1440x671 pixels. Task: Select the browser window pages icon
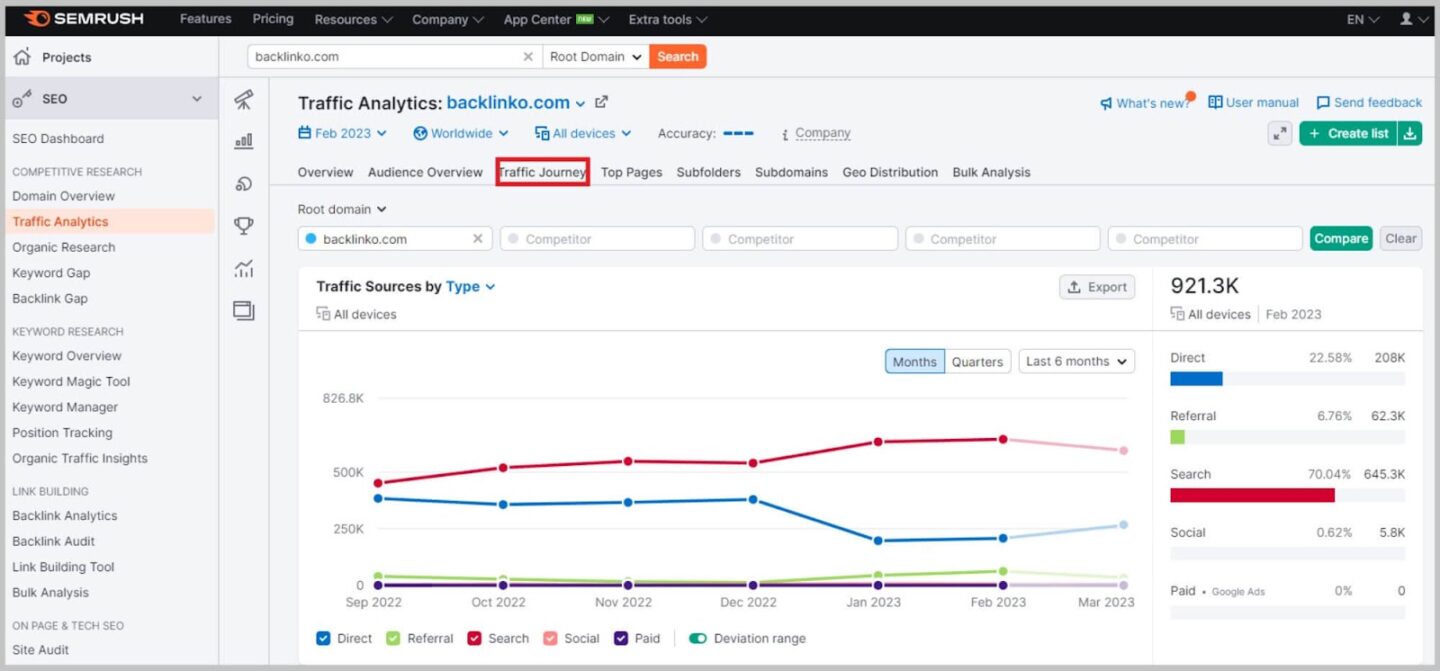pyautogui.click(x=243, y=311)
